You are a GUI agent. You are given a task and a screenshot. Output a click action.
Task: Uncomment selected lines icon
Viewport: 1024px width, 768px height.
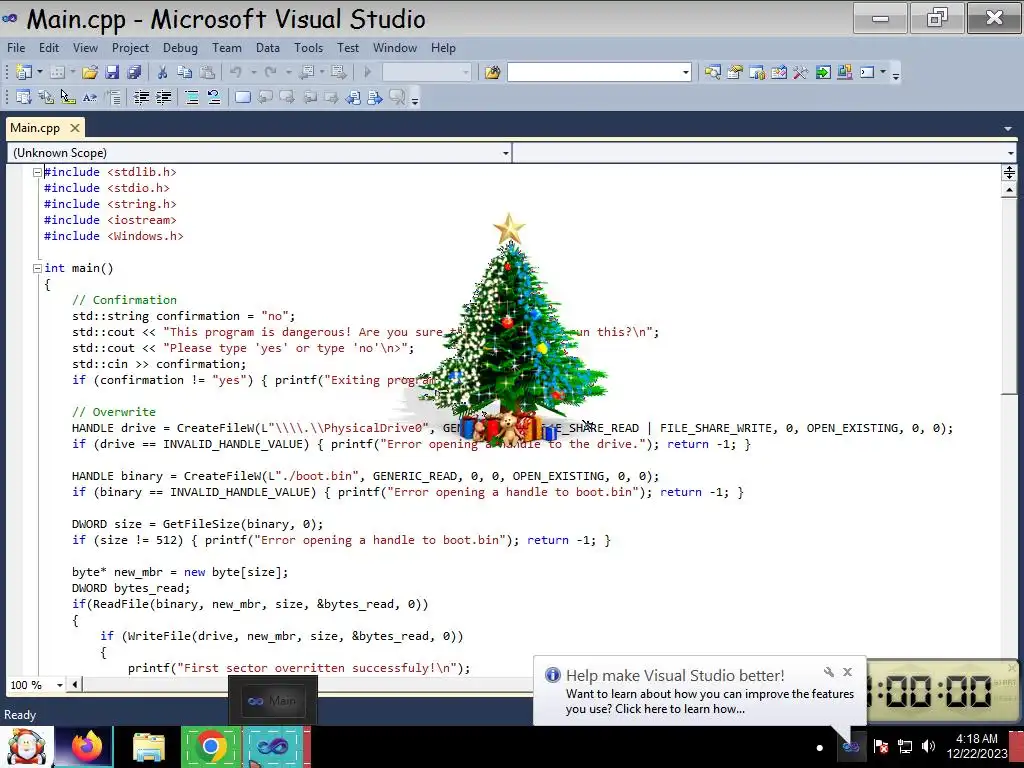coord(214,98)
